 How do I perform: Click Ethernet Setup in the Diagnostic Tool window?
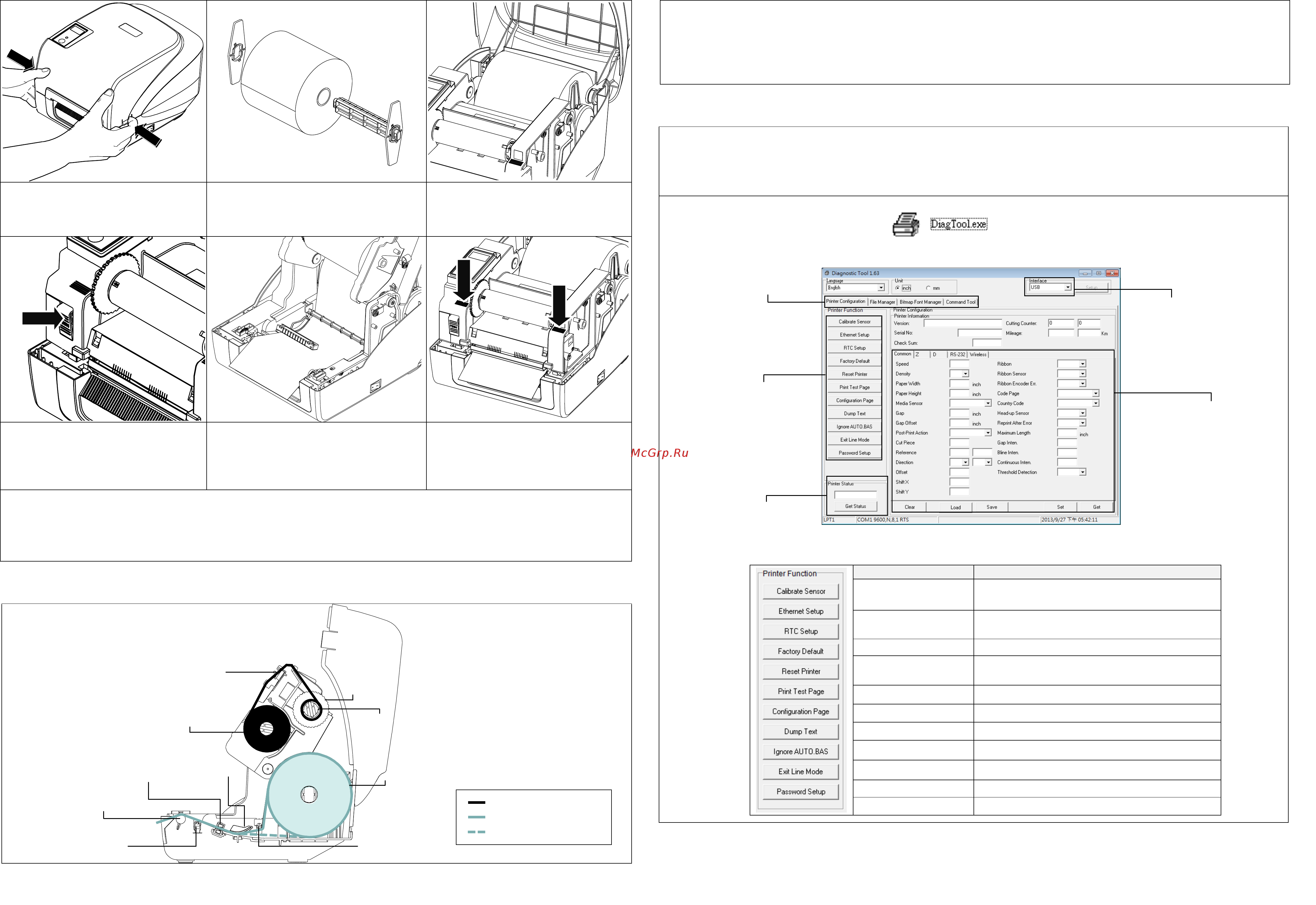coord(855,335)
